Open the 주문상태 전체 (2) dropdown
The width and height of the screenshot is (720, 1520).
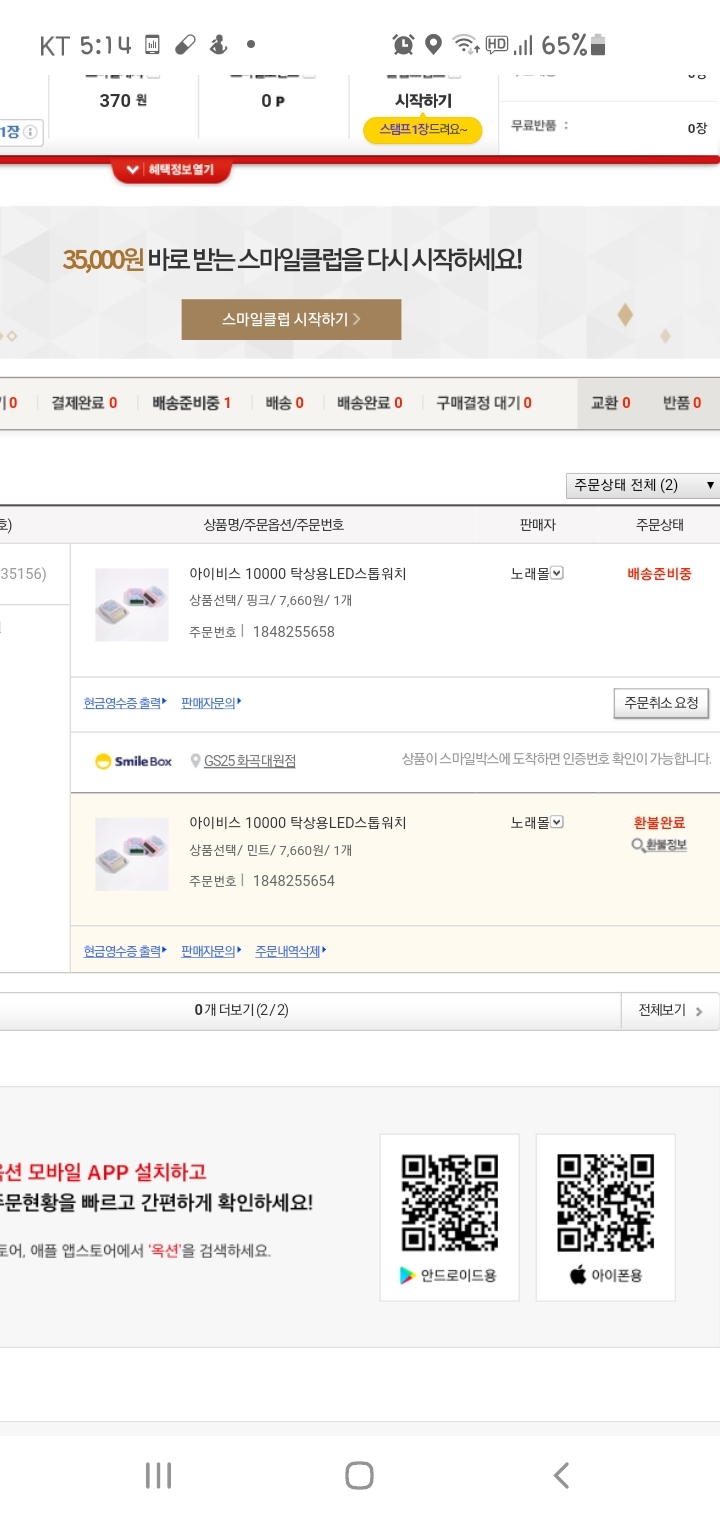tap(642, 485)
